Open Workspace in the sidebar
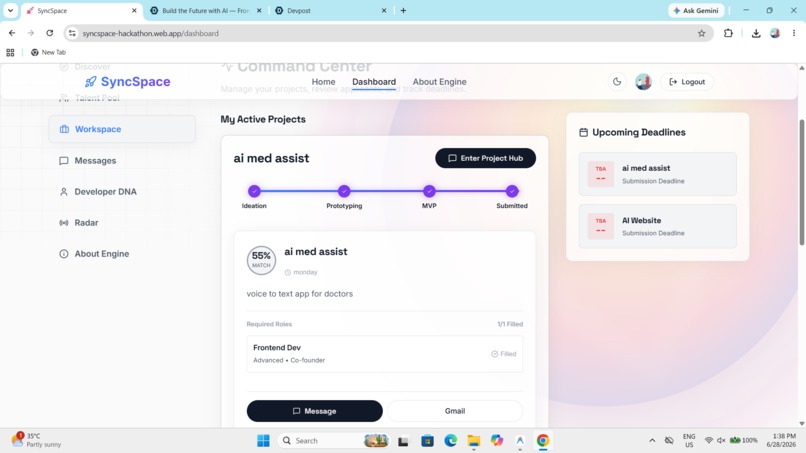 [x=122, y=129]
